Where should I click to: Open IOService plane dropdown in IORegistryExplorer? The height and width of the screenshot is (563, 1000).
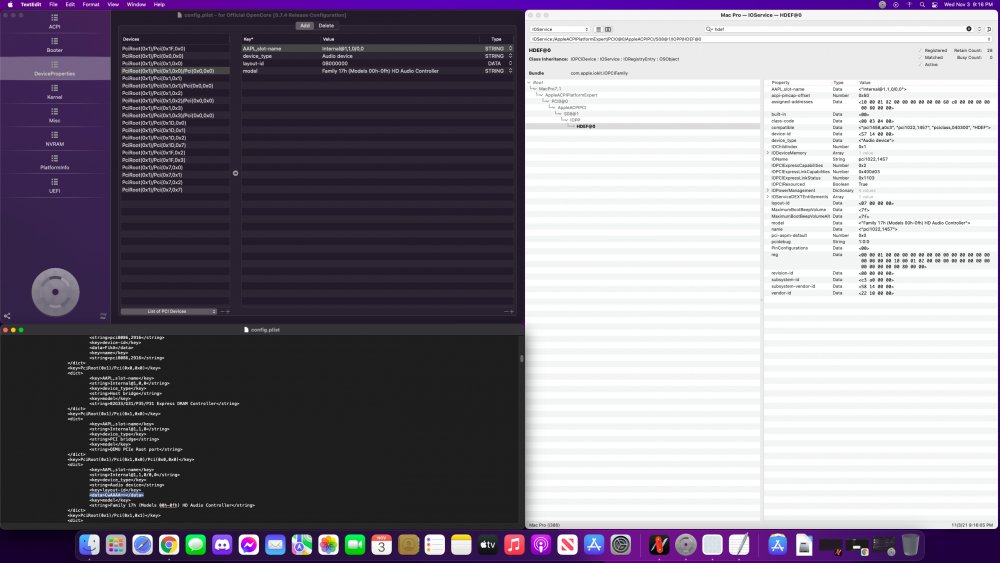click(559, 29)
